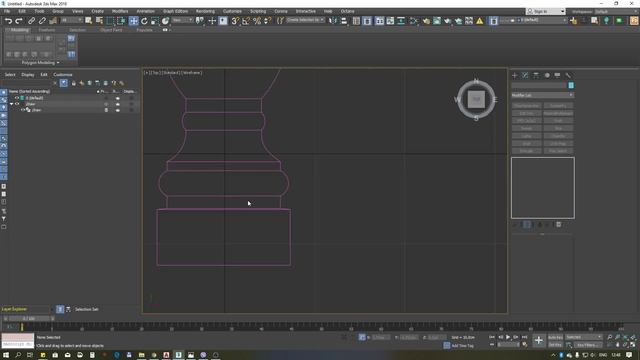Screen dimensions: 640x360
Task: Select the Unlink Selection icon
Action: [42, 21]
